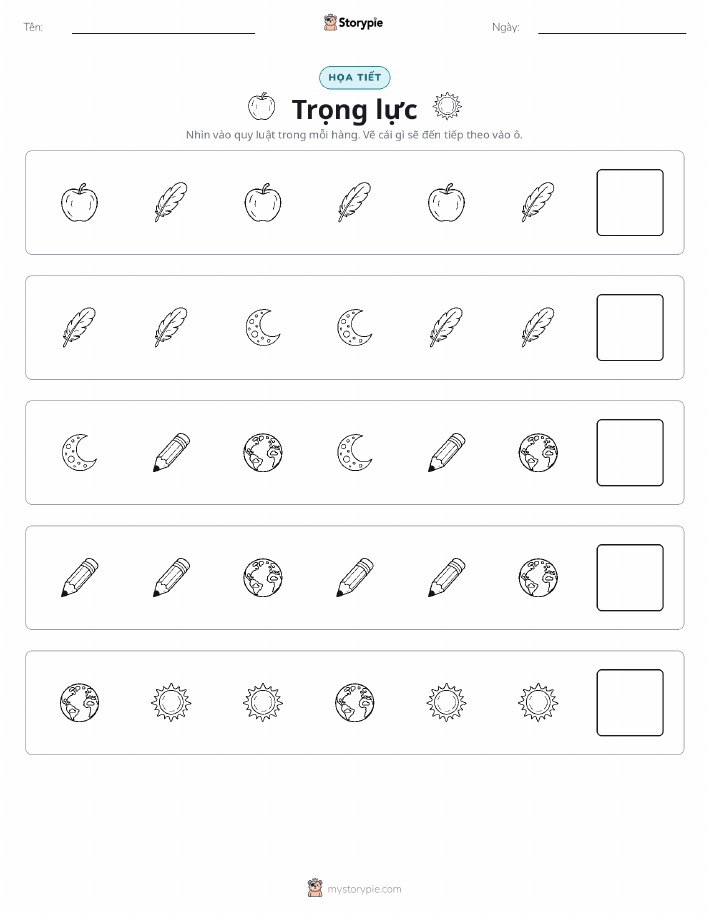Click the empty answer box in row one
Screen dimensions: 709x917
[x=630, y=202]
